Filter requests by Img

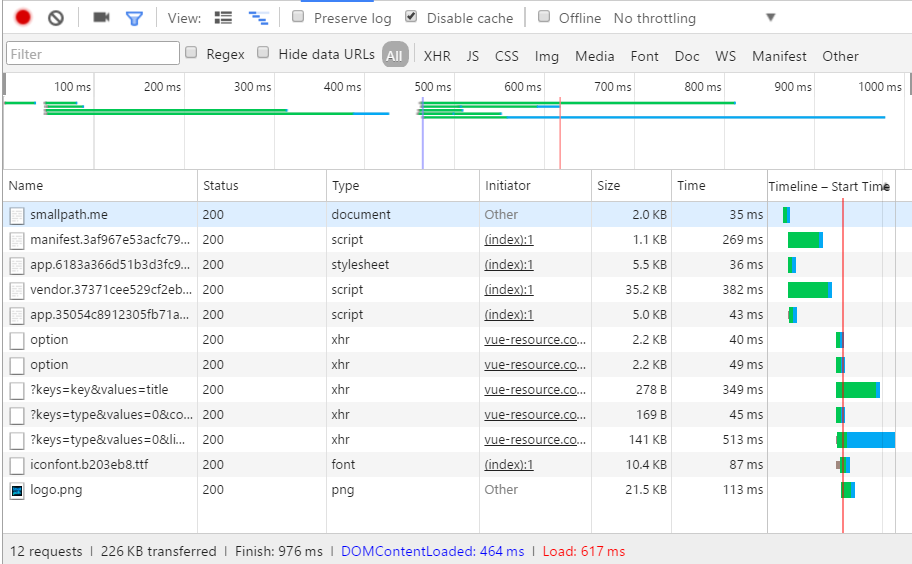tap(547, 56)
